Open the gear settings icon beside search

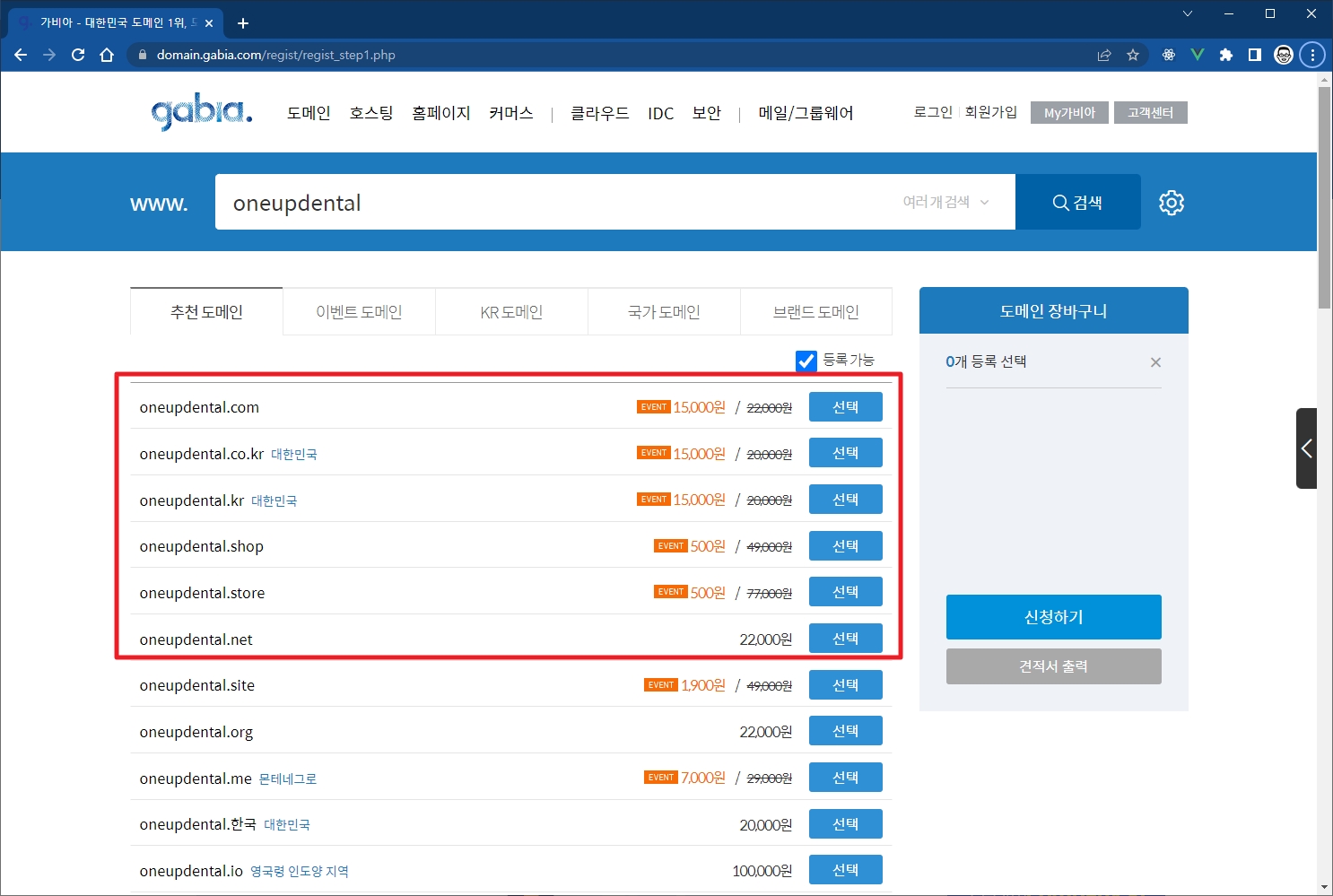[x=1171, y=203]
